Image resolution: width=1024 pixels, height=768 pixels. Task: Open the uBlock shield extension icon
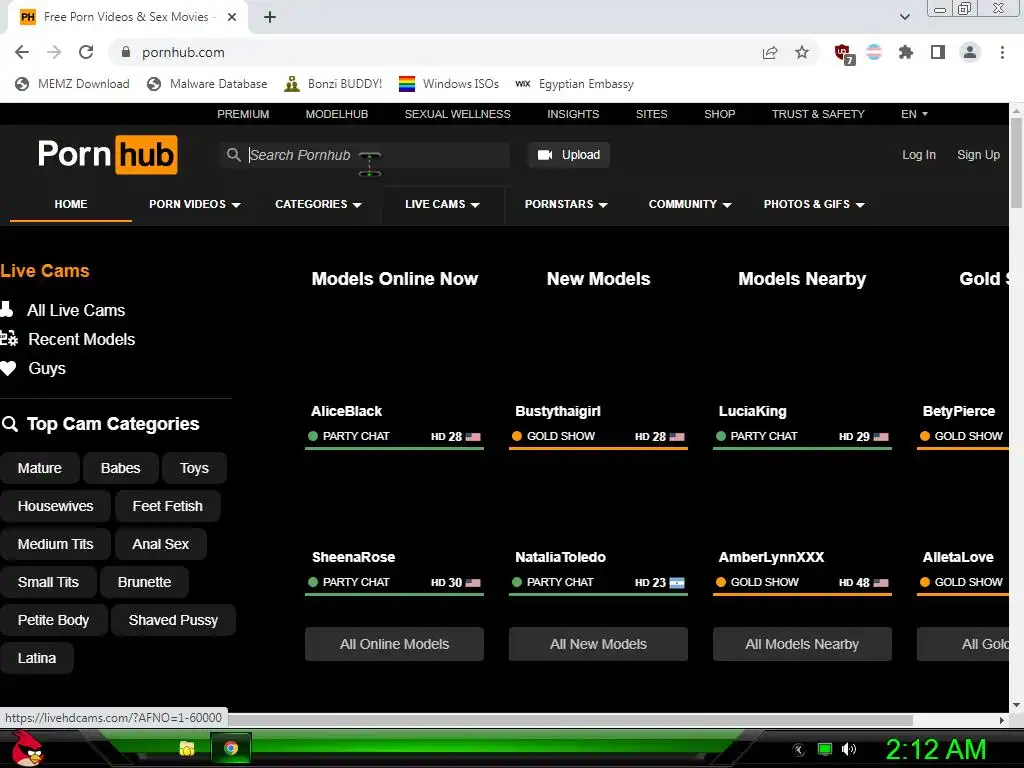coord(843,53)
